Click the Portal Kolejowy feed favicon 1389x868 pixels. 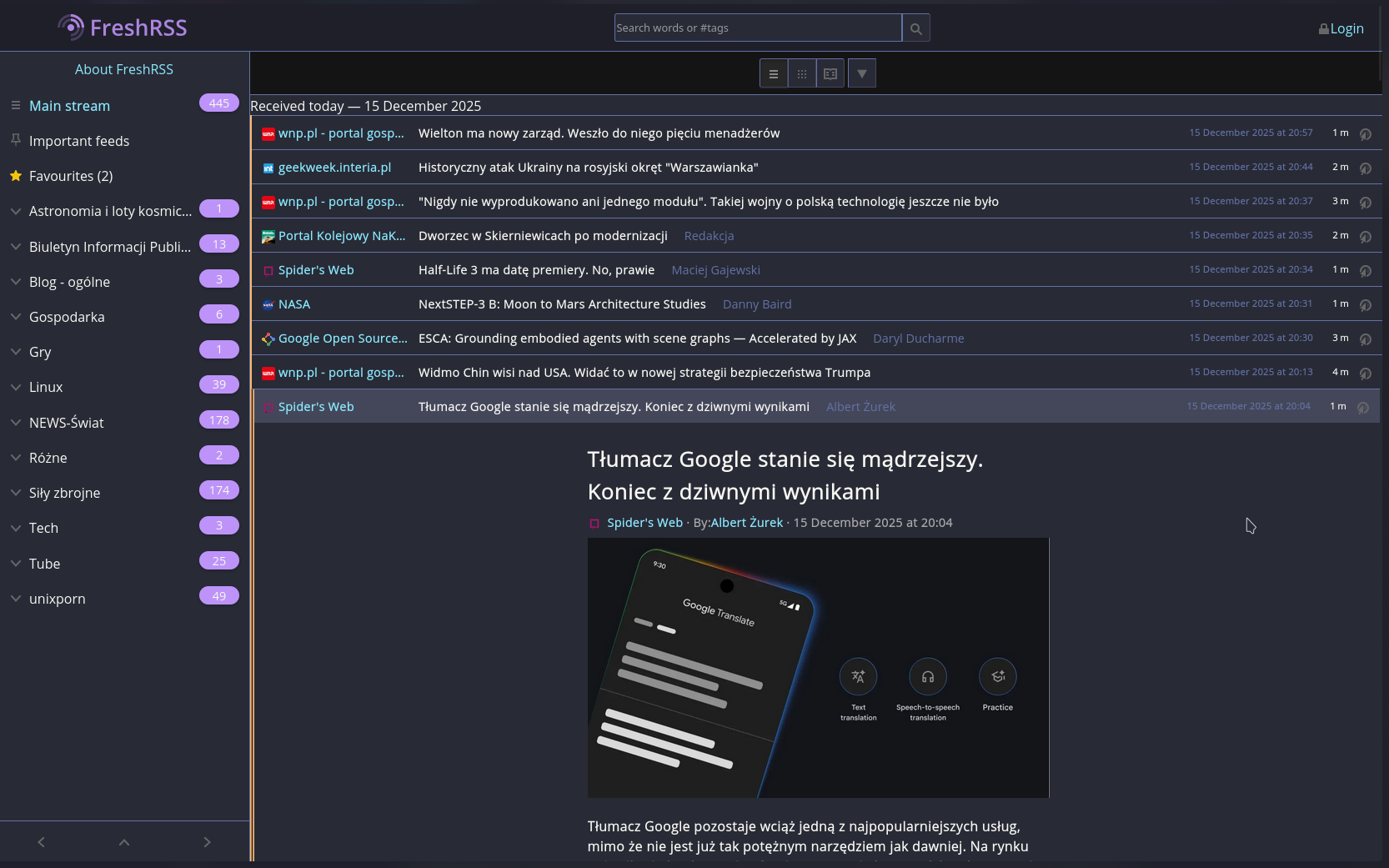(x=268, y=237)
